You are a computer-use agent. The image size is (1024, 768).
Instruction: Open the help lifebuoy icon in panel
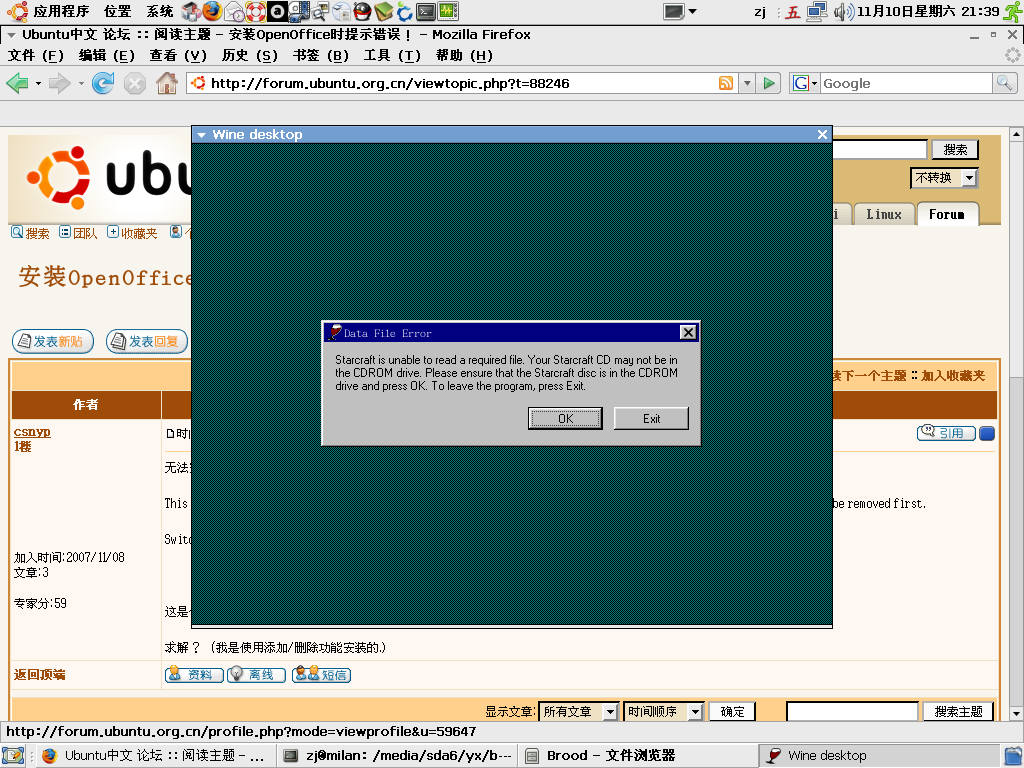coord(255,11)
